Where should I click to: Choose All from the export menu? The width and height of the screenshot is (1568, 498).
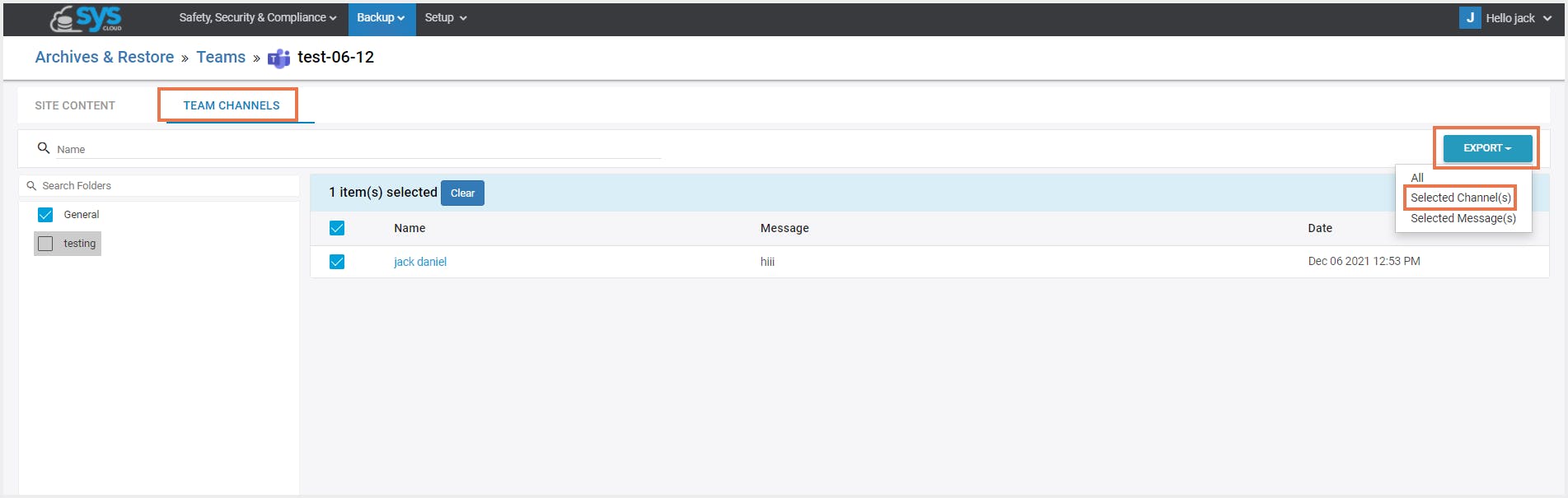tap(1417, 178)
